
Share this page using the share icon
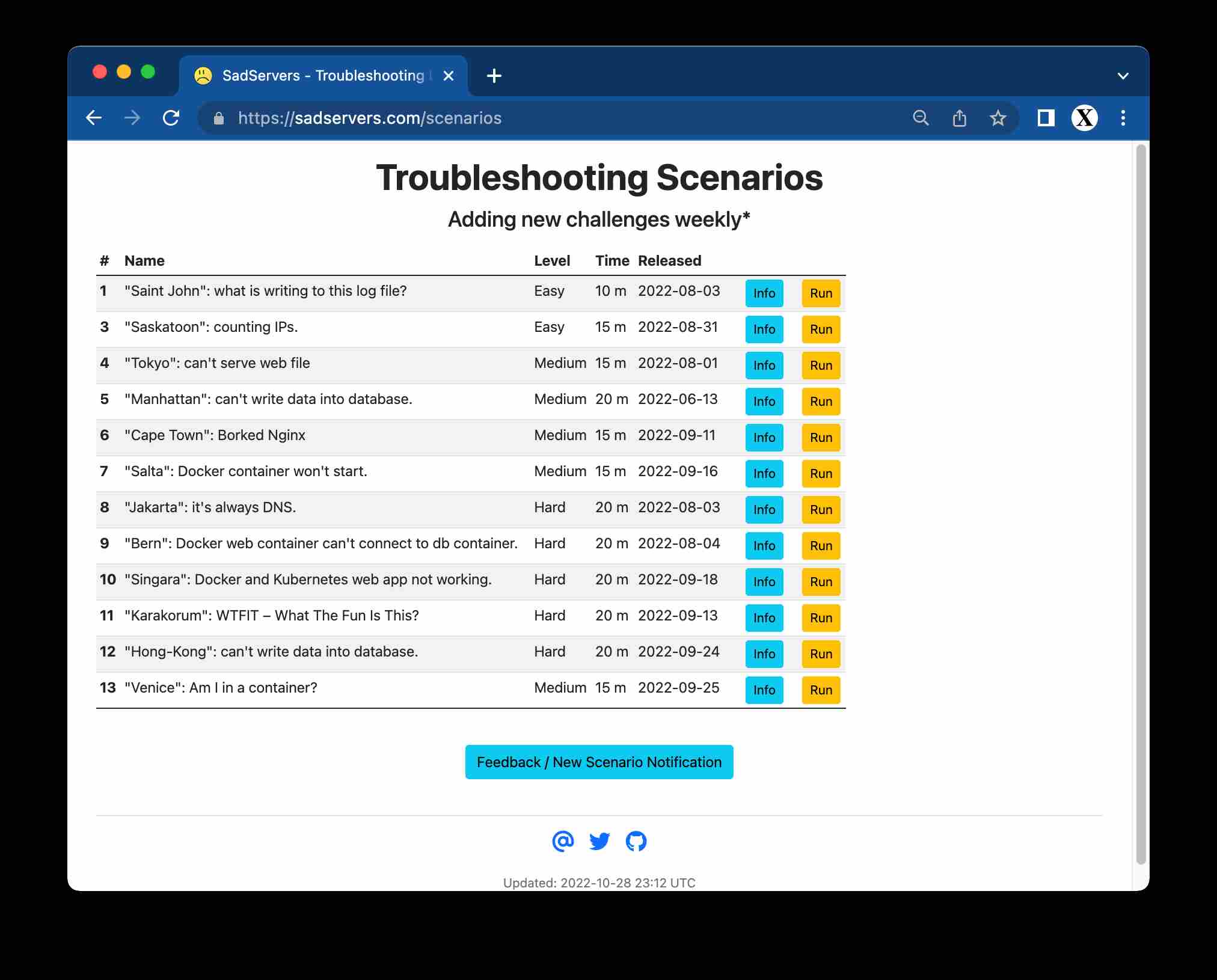click(960, 118)
